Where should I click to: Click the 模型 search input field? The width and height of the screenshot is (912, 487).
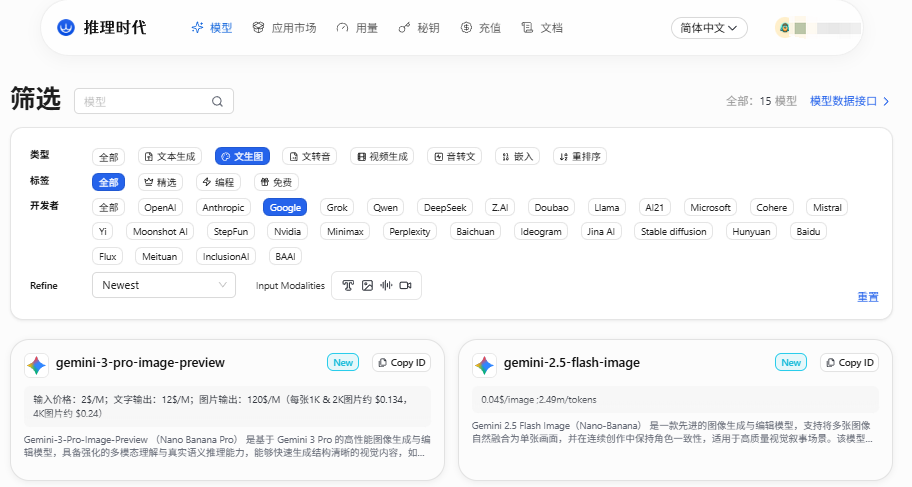[154, 101]
